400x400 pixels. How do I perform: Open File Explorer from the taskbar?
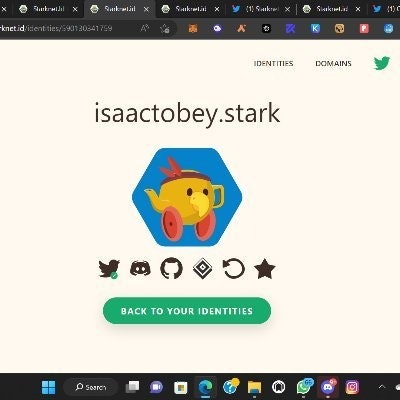[x=254, y=387]
